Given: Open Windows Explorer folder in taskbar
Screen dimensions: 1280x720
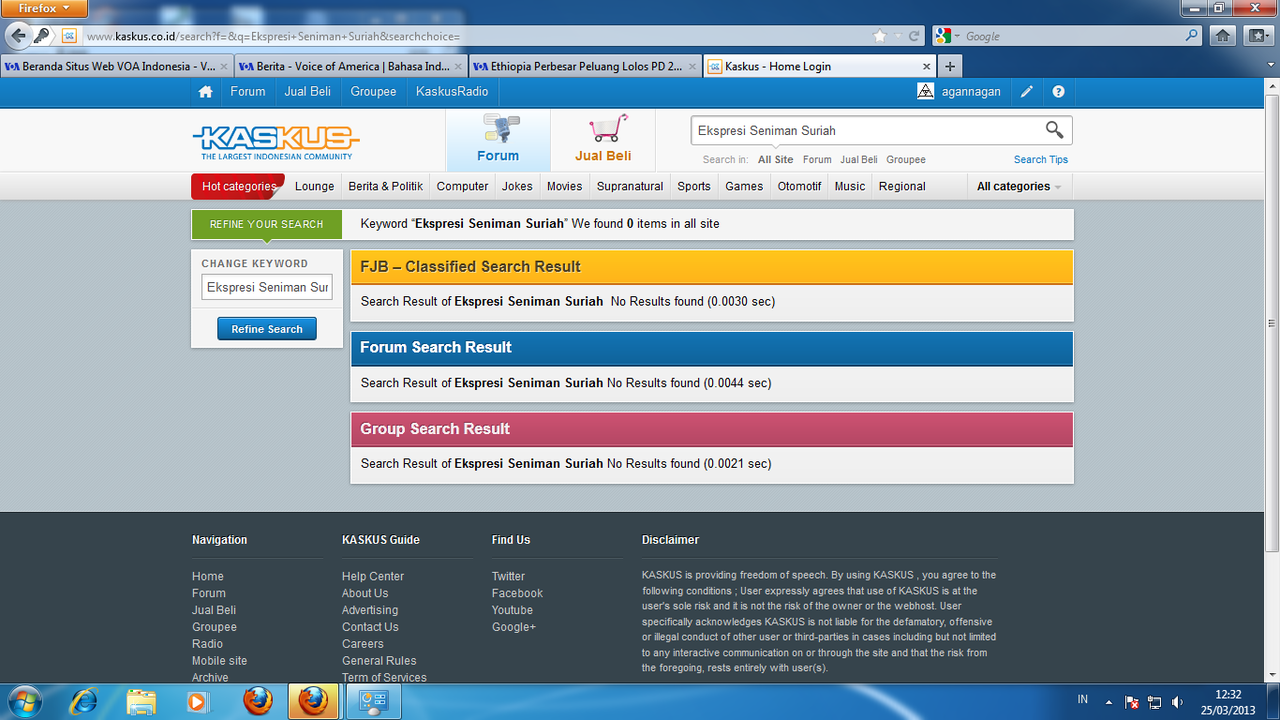Looking at the screenshot, I should tap(142, 701).
